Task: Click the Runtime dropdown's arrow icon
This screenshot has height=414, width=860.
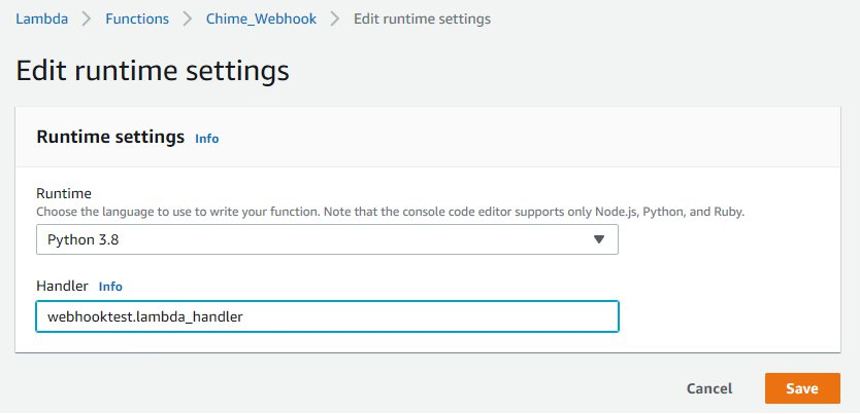Action: [599, 240]
